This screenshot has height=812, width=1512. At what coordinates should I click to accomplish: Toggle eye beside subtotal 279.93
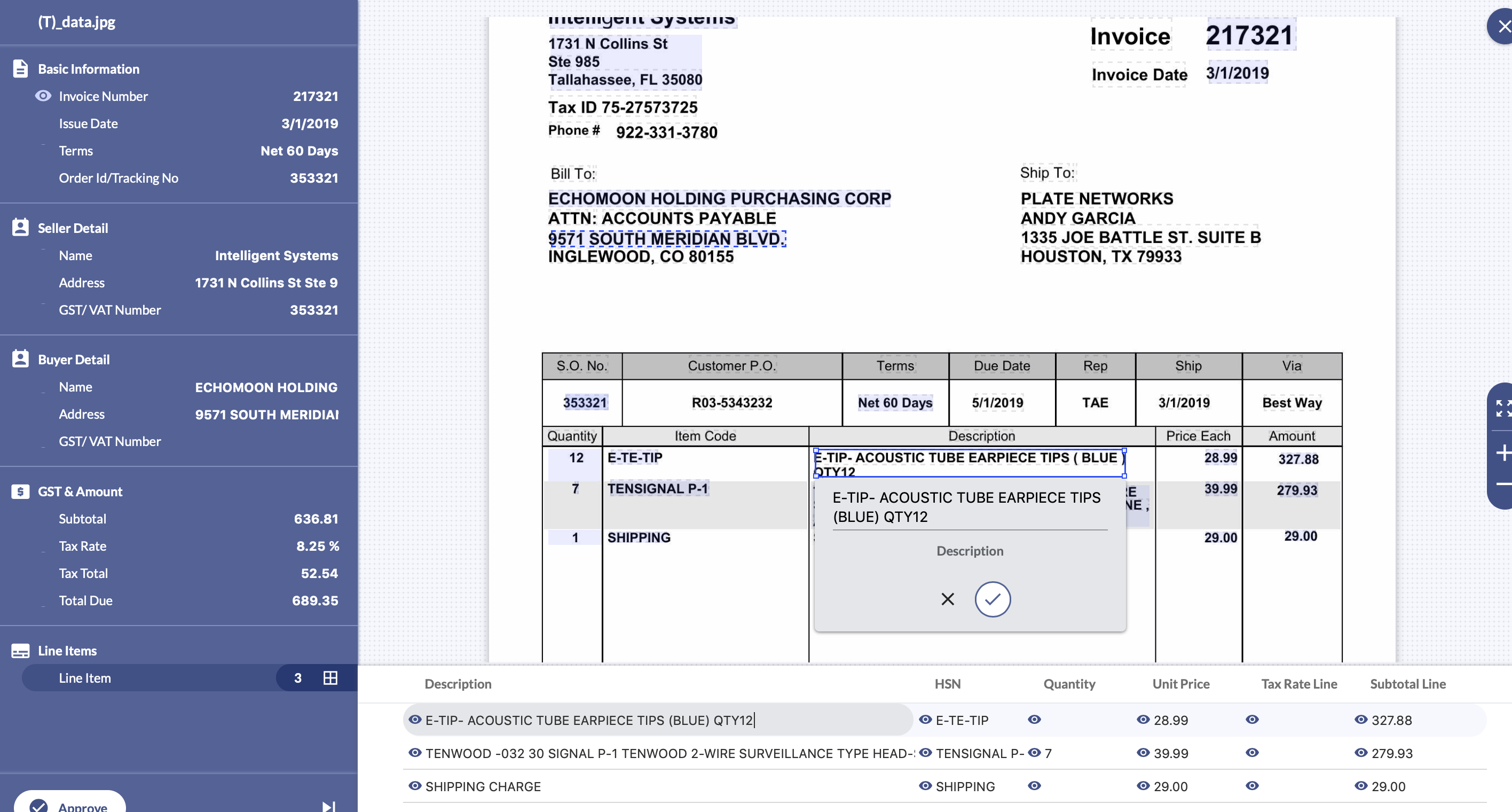tap(1361, 753)
